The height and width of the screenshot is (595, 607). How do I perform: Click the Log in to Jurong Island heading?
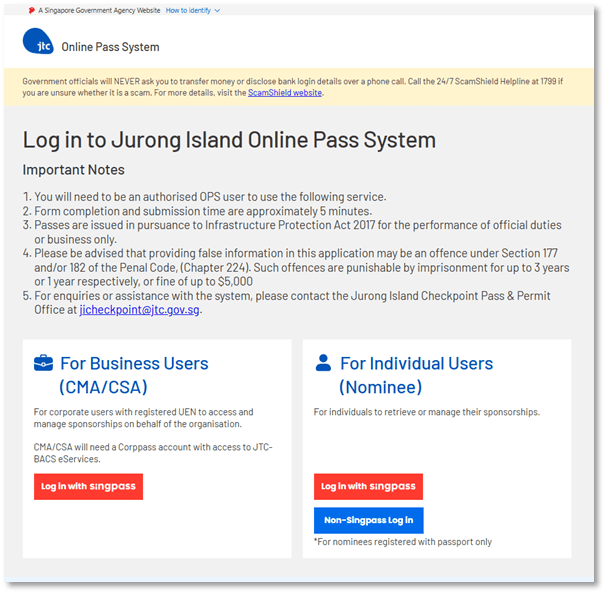pos(229,140)
